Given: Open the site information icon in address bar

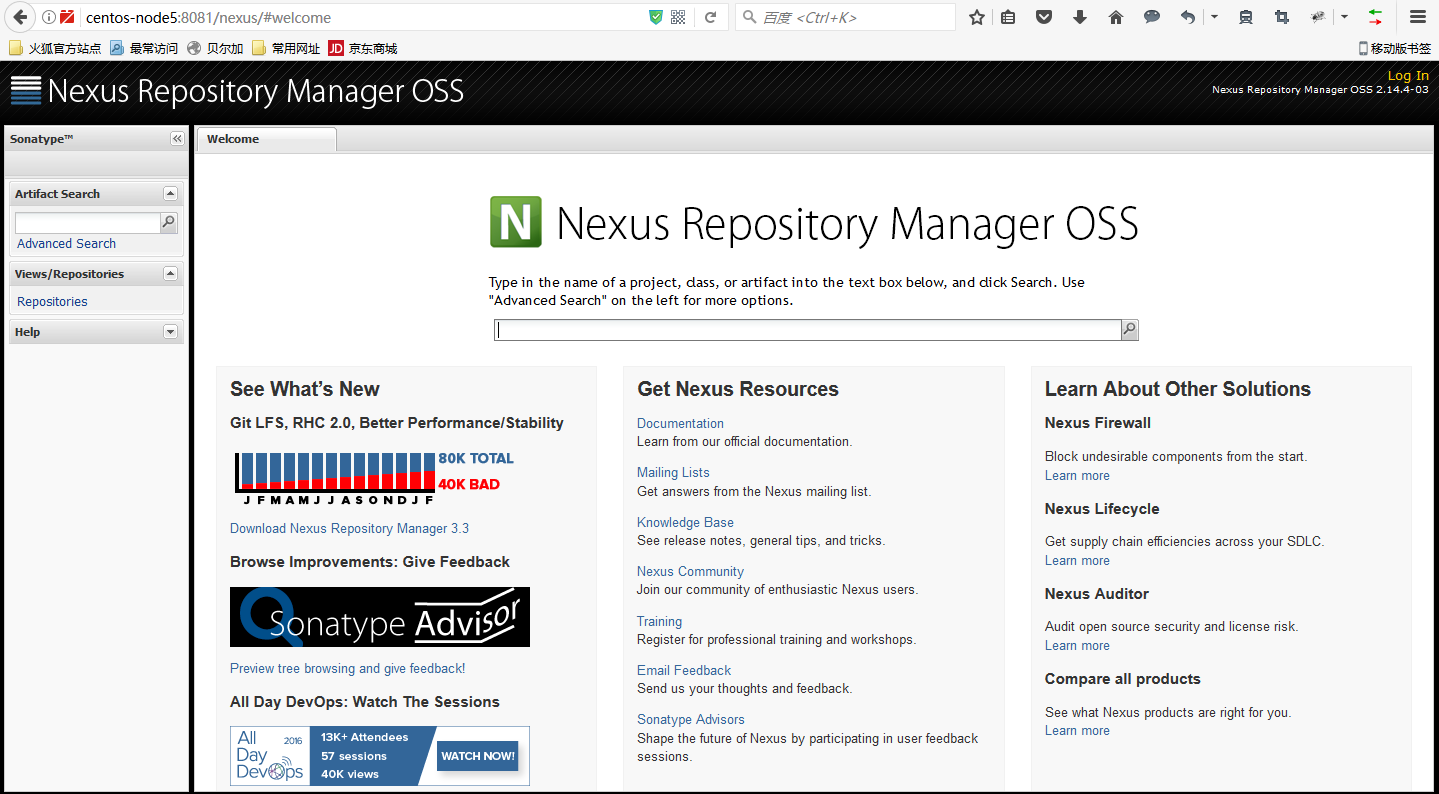Looking at the screenshot, I should point(48,17).
